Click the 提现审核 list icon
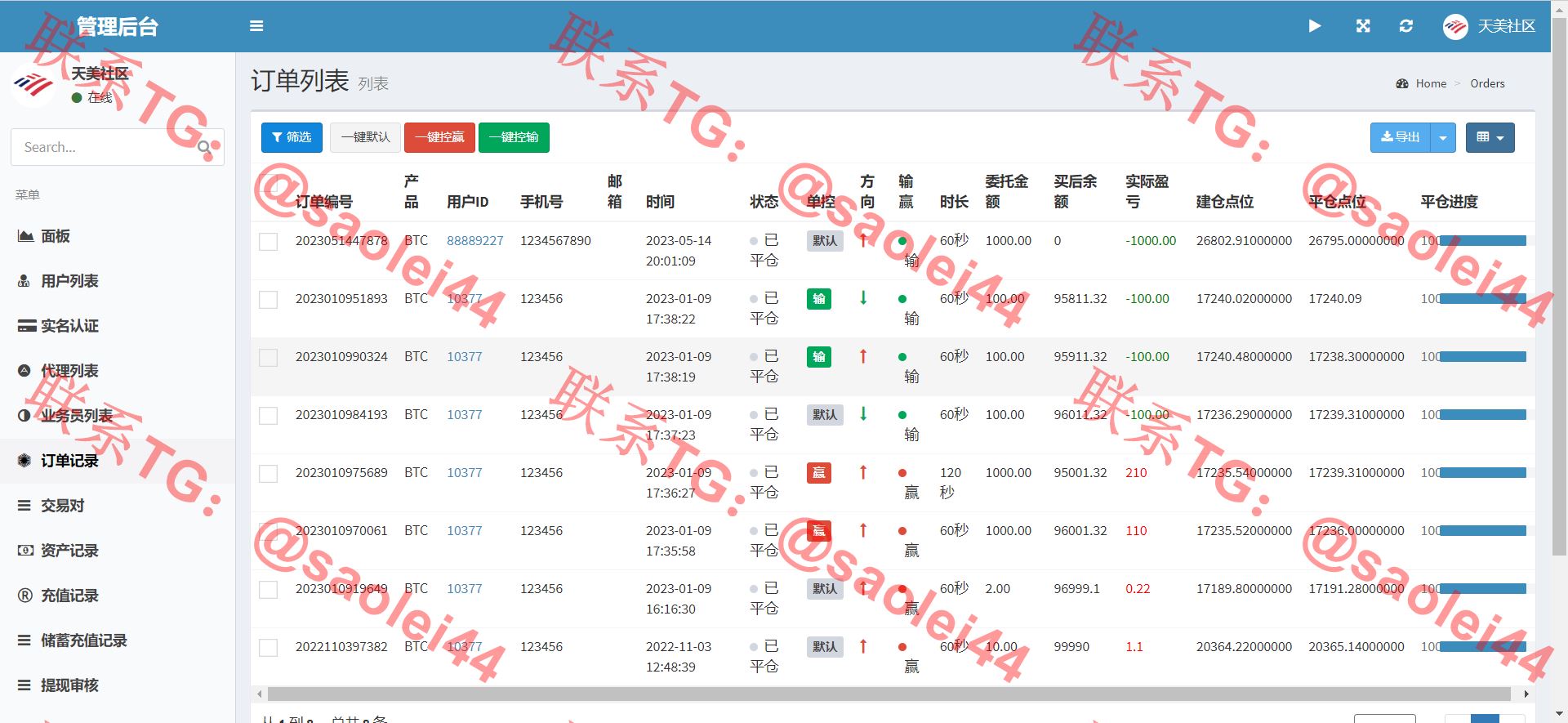The width and height of the screenshot is (1568, 723). point(24,685)
